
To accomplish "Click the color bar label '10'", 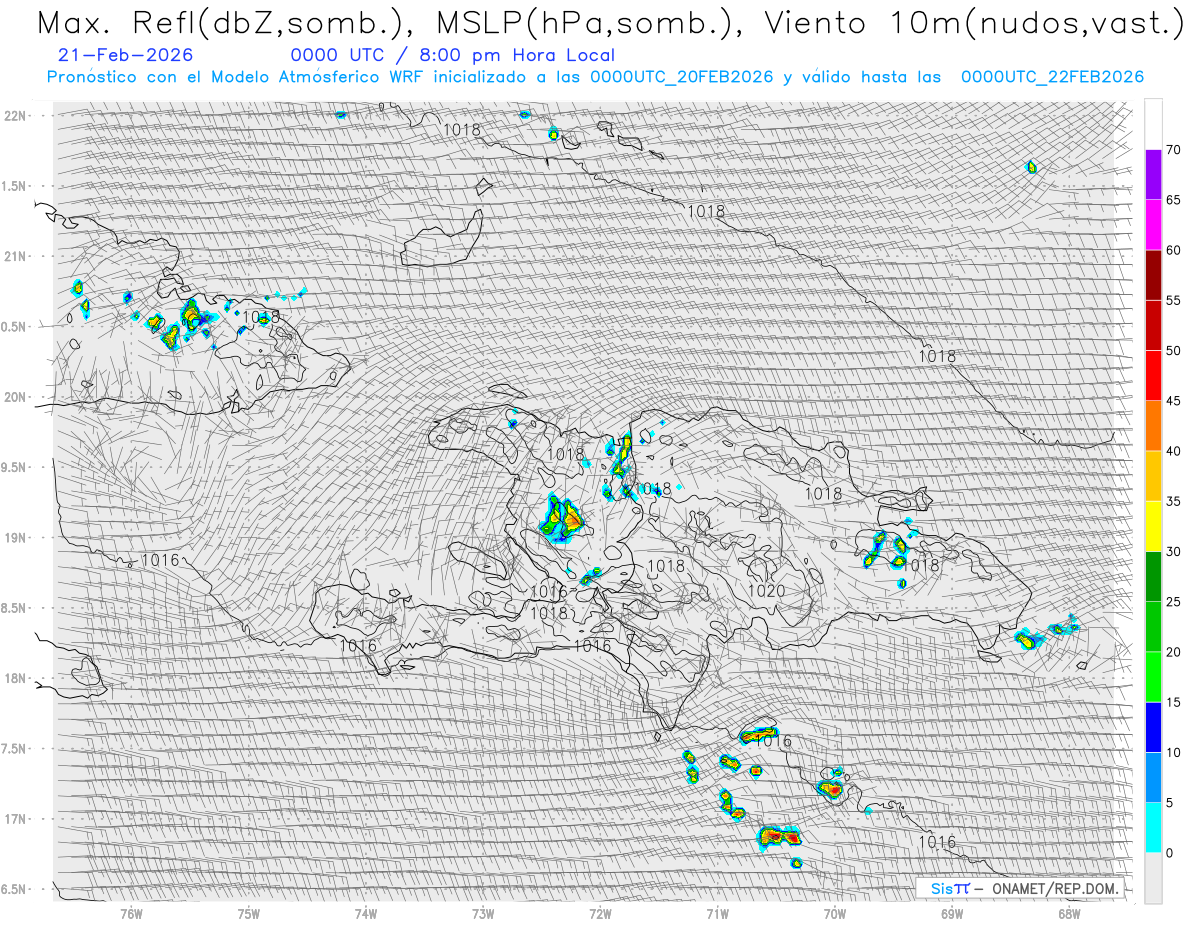I will pos(1173,752).
